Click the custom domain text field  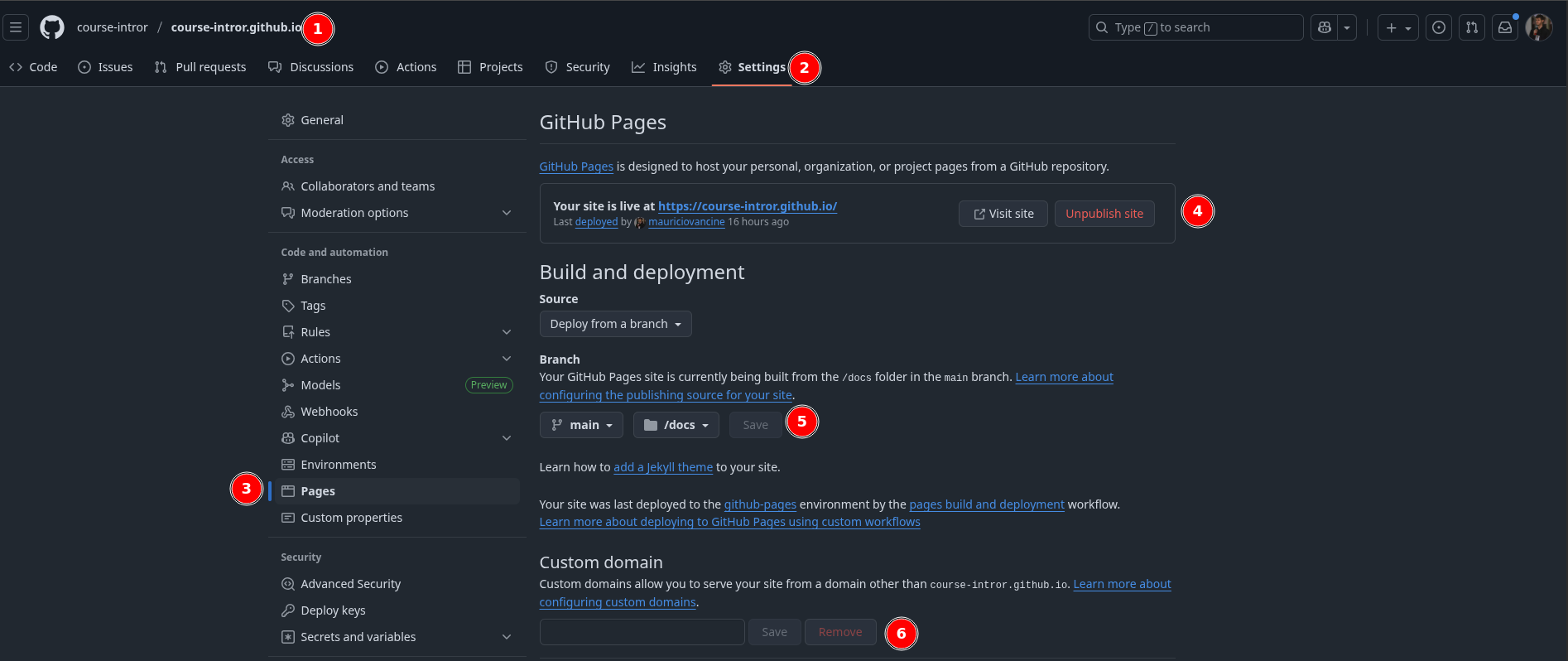pos(642,632)
